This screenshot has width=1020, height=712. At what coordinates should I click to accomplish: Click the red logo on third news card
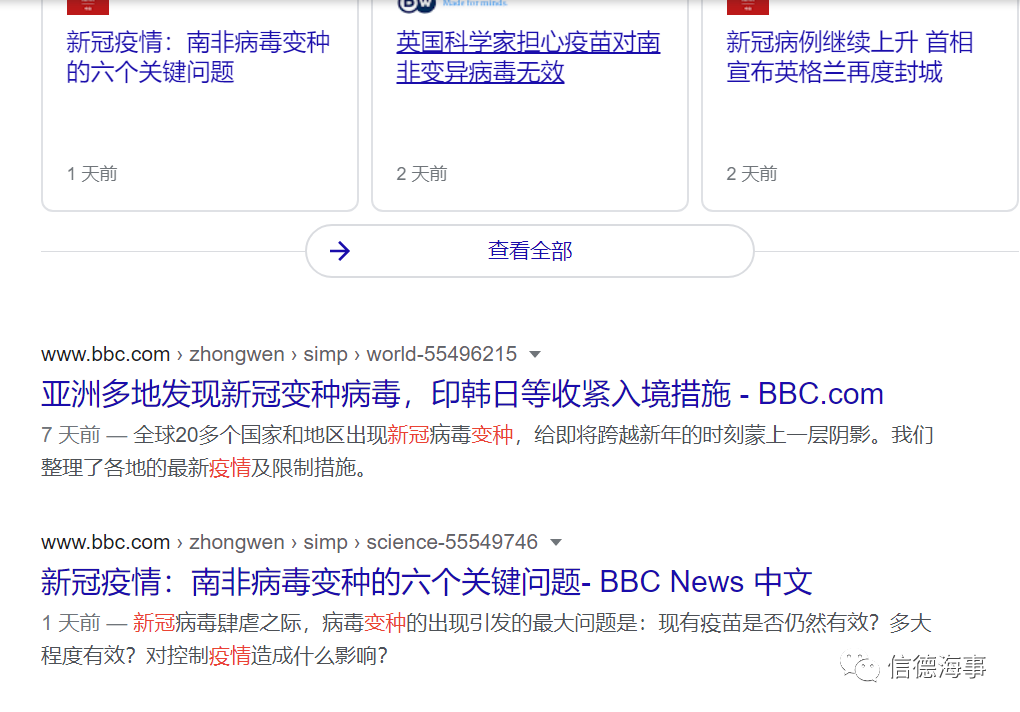pos(747,6)
